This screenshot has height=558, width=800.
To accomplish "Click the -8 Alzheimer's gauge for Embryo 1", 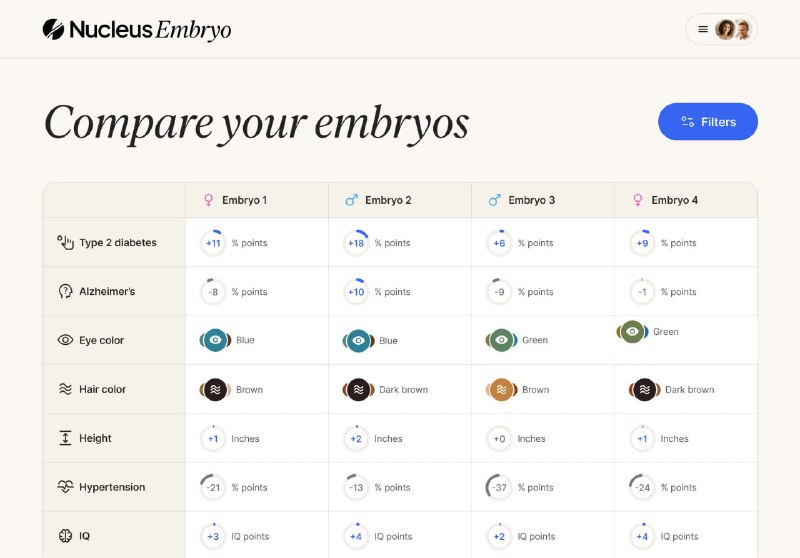I will click(213, 292).
